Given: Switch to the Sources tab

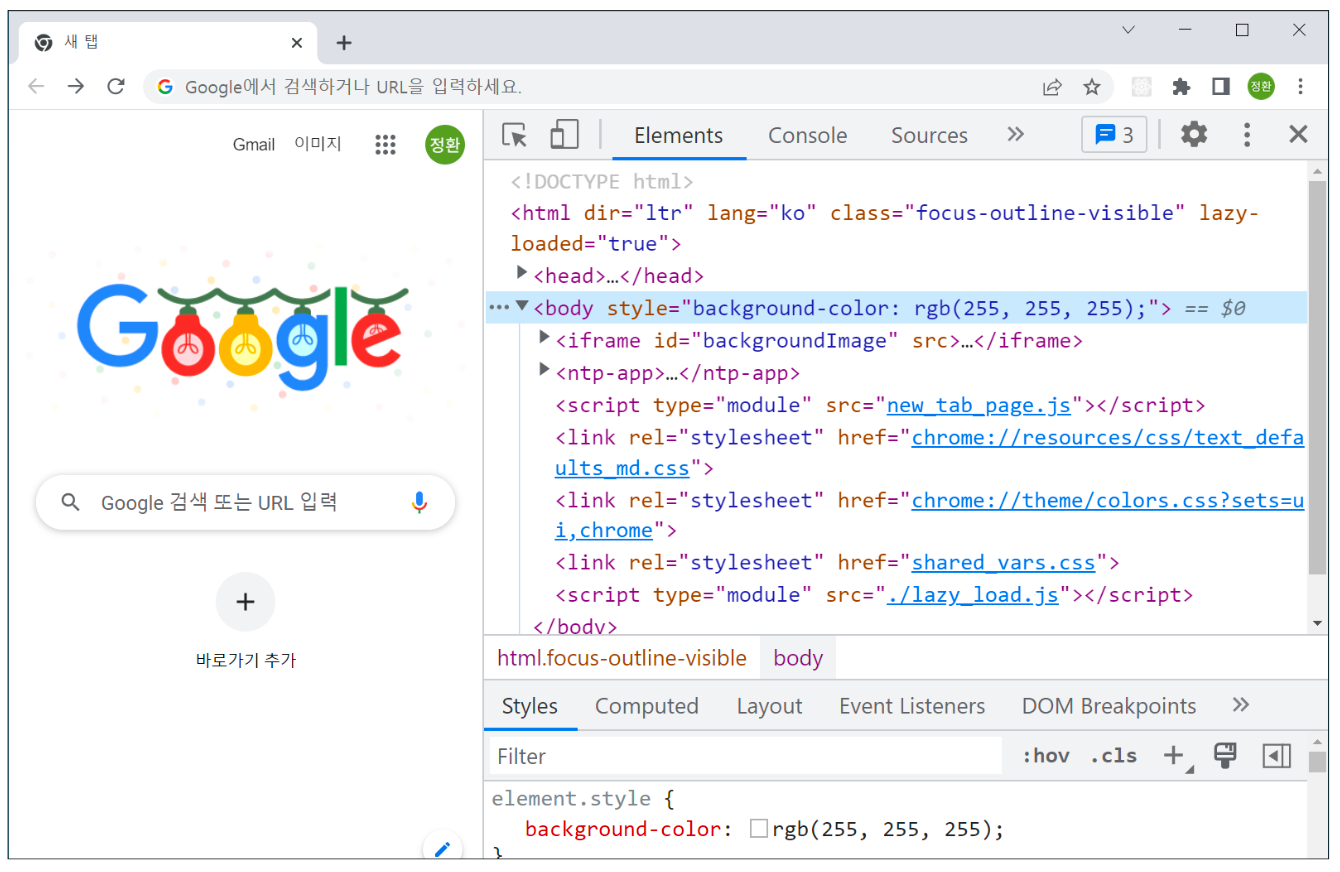Looking at the screenshot, I should coord(929,136).
